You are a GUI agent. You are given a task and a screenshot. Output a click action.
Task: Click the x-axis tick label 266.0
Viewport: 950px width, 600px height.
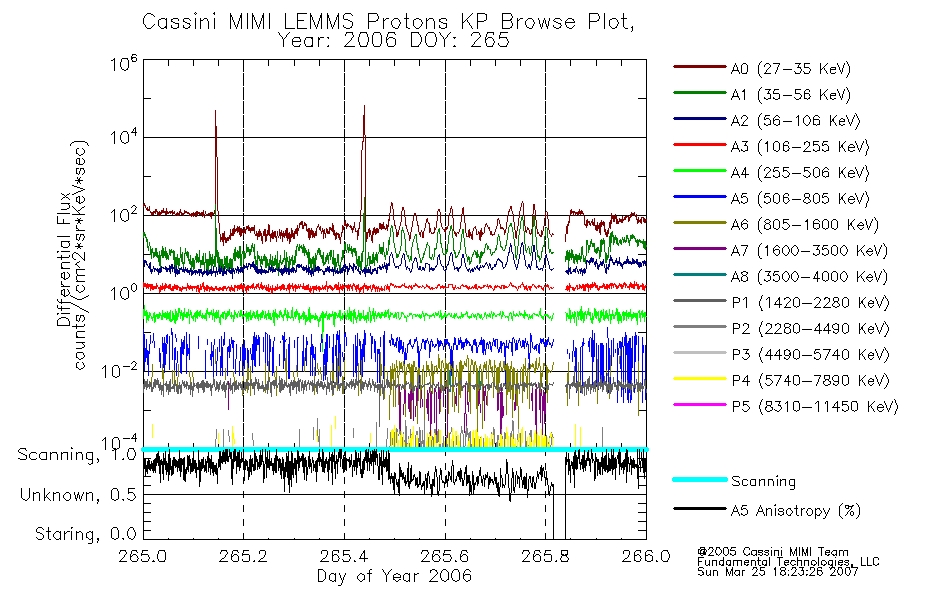[646, 556]
